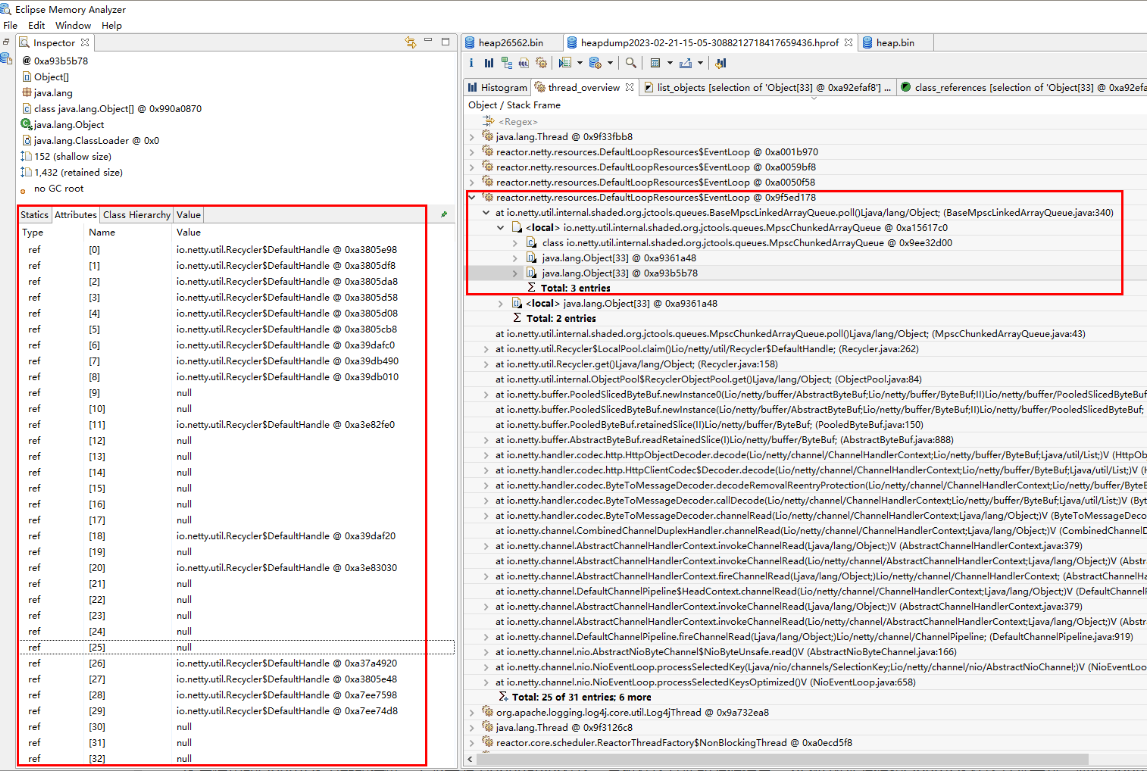Image resolution: width=1147 pixels, height=771 pixels.
Task: Open the Window menu
Action: (x=73, y=26)
